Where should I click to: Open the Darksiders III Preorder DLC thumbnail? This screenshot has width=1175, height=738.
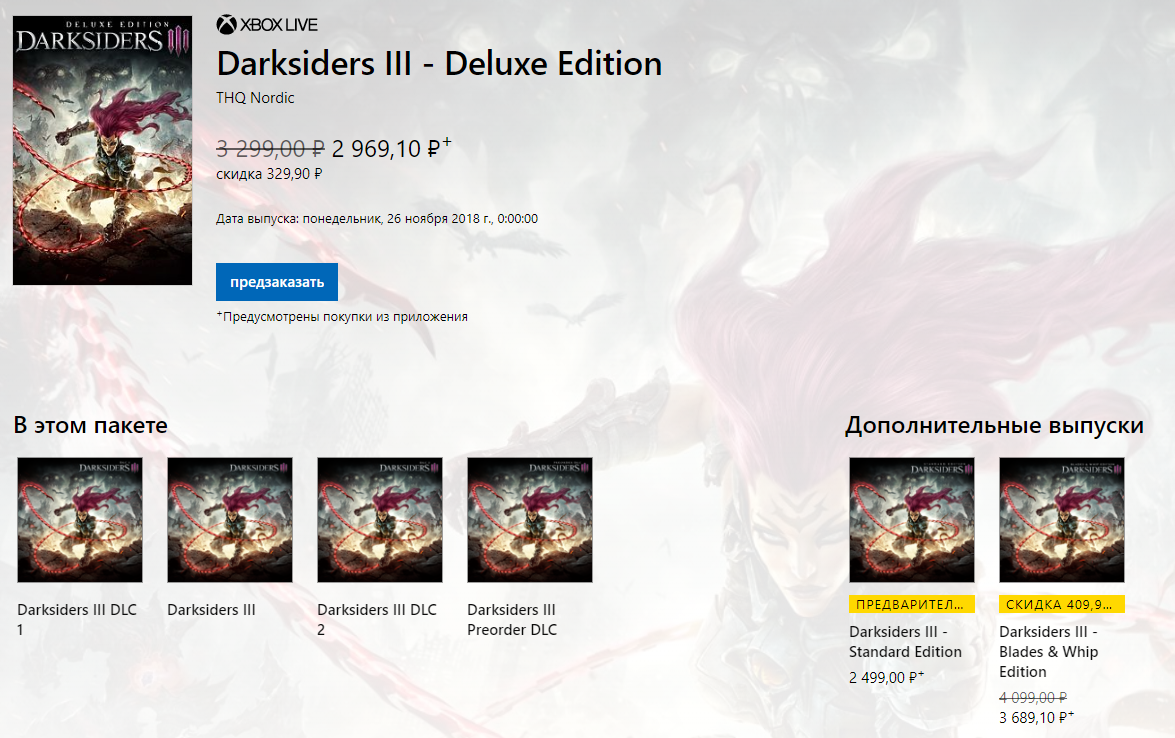click(x=530, y=520)
